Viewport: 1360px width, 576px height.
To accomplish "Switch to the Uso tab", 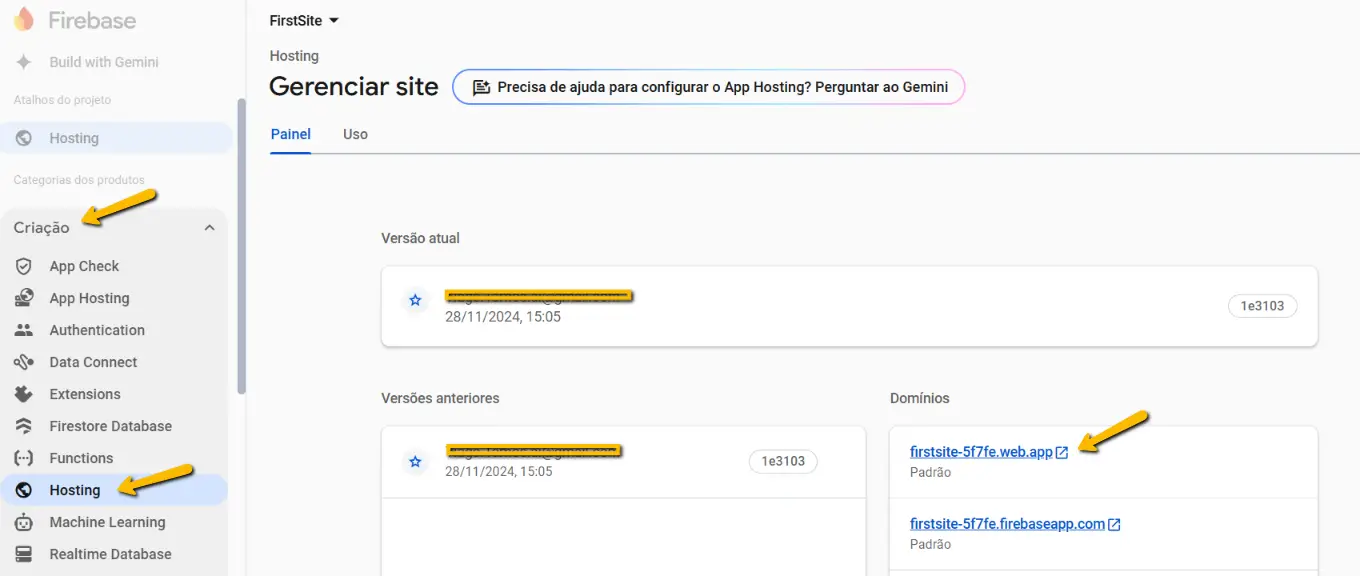I will [x=354, y=133].
